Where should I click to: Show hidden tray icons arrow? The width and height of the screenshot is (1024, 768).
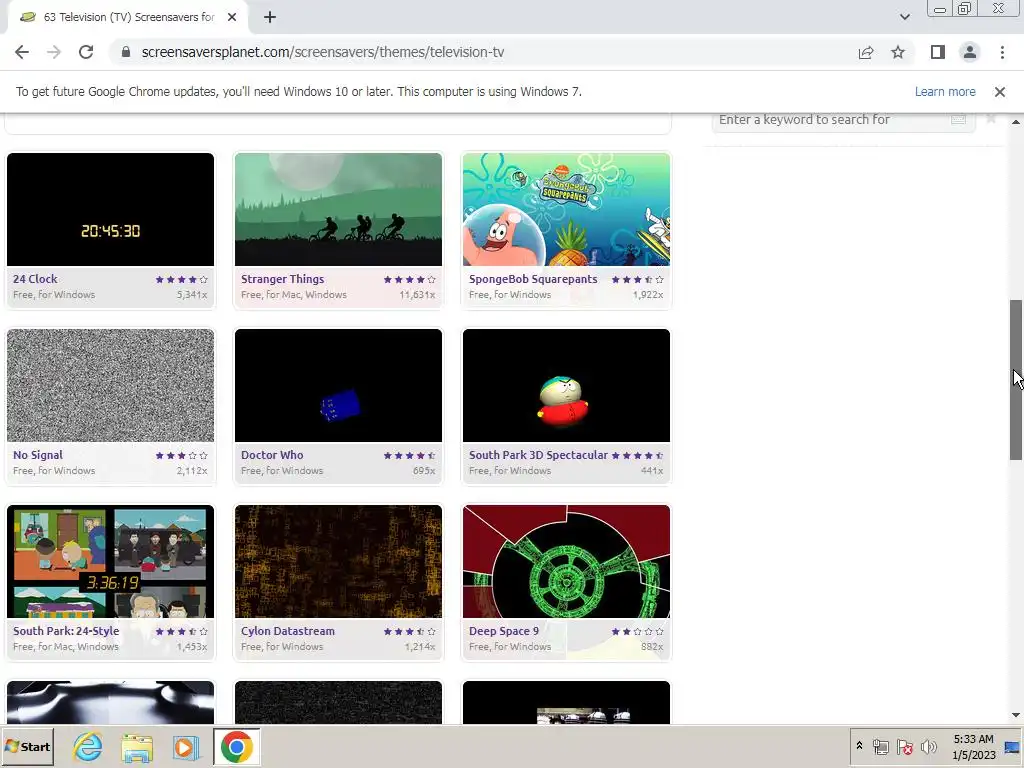click(859, 746)
